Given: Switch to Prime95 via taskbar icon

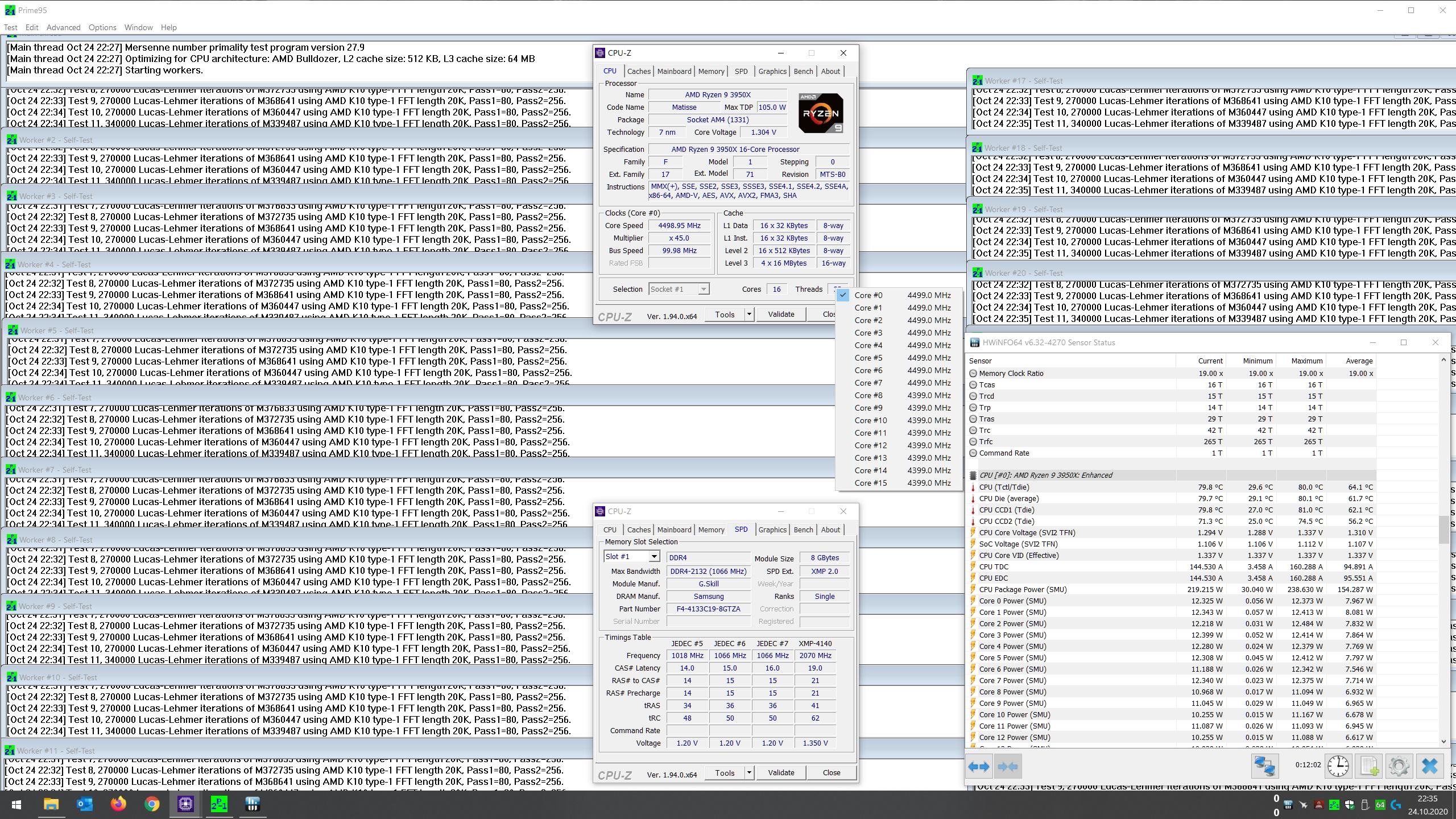Looking at the screenshot, I should click(219, 804).
